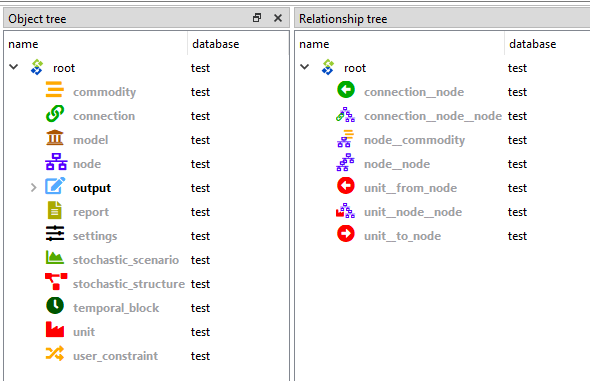Collapse the Relationship tree root node
Image resolution: width=590 pixels, height=381 pixels.
304,67
